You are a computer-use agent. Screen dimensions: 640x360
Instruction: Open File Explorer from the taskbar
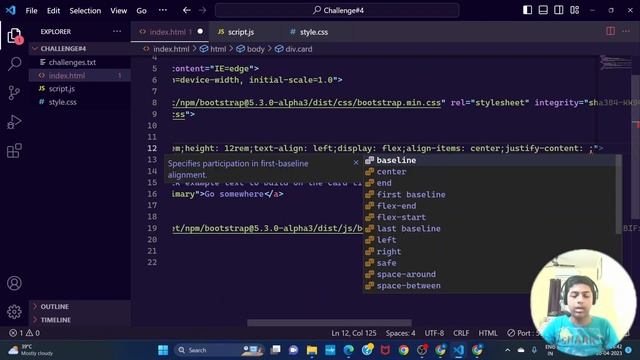point(312,350)
